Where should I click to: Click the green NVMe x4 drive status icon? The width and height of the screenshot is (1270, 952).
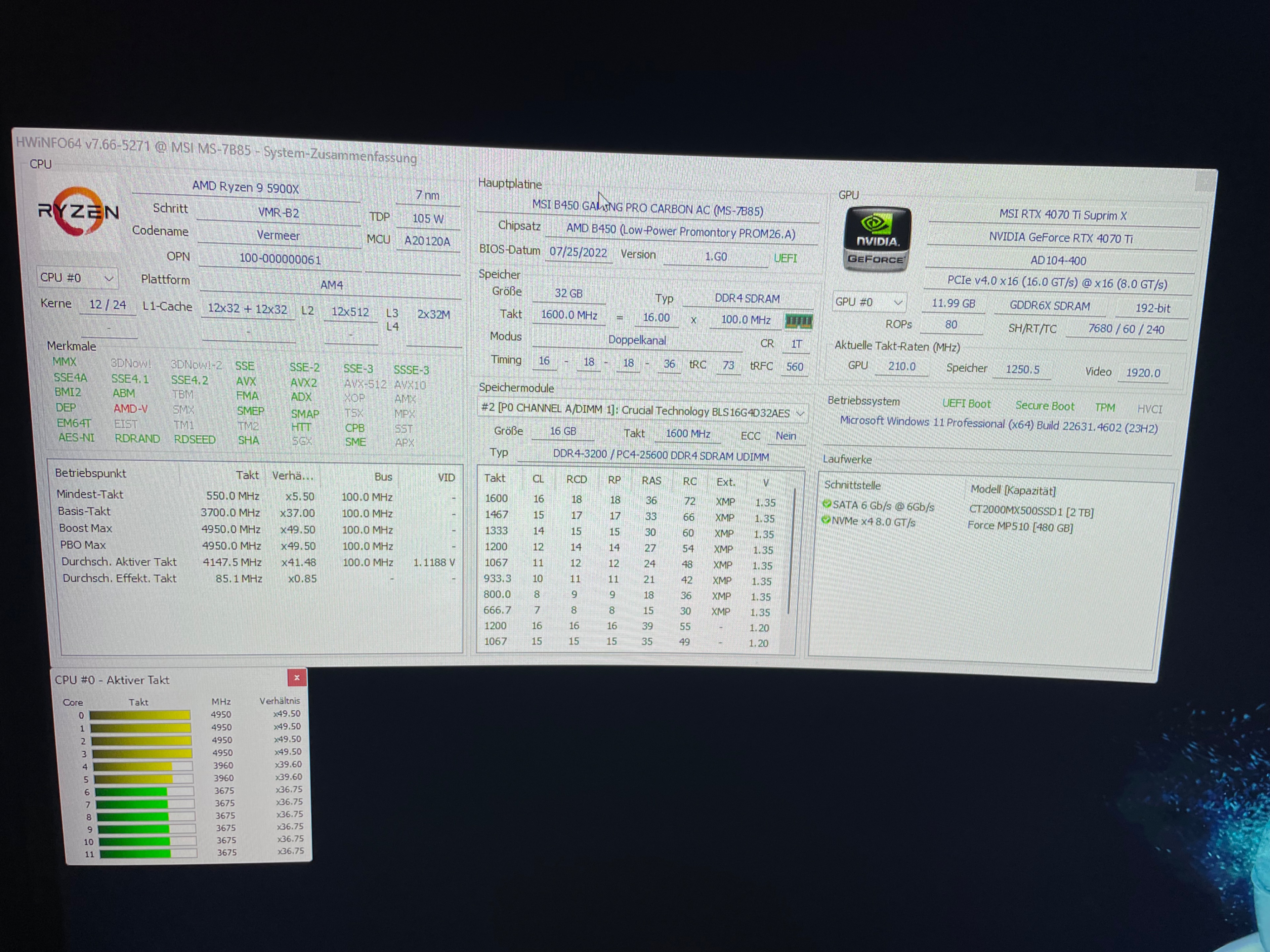pos(825,520)
